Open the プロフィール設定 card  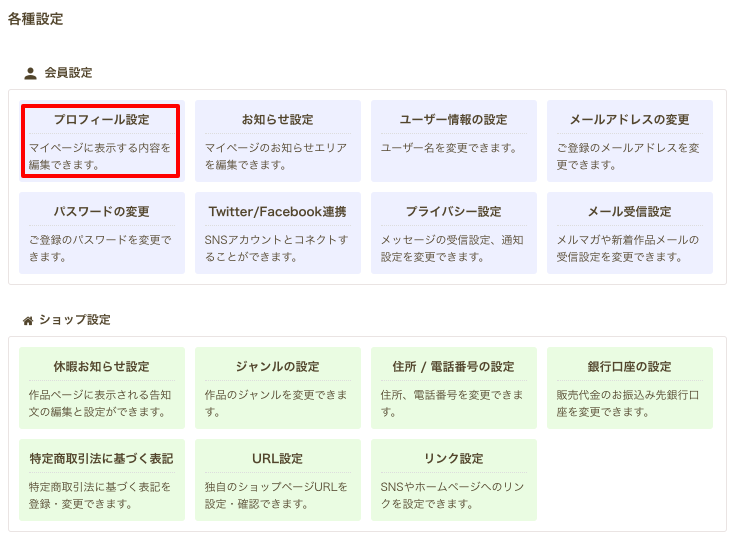tap(102, 141)
